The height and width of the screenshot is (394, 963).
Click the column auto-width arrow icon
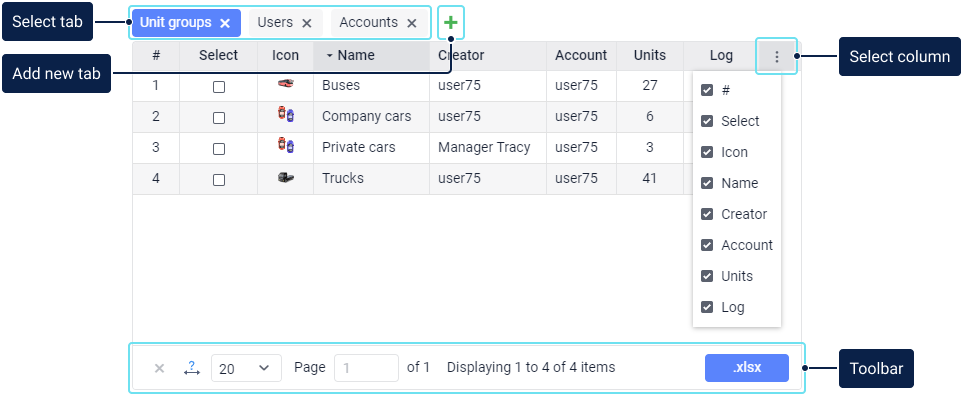192,368
